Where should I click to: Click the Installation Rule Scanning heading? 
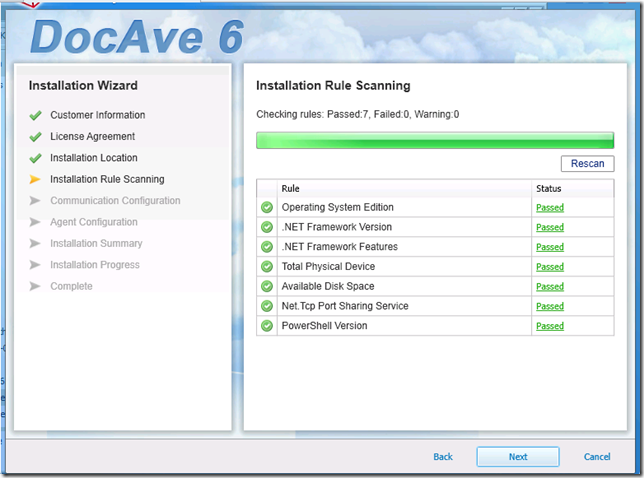333,85
